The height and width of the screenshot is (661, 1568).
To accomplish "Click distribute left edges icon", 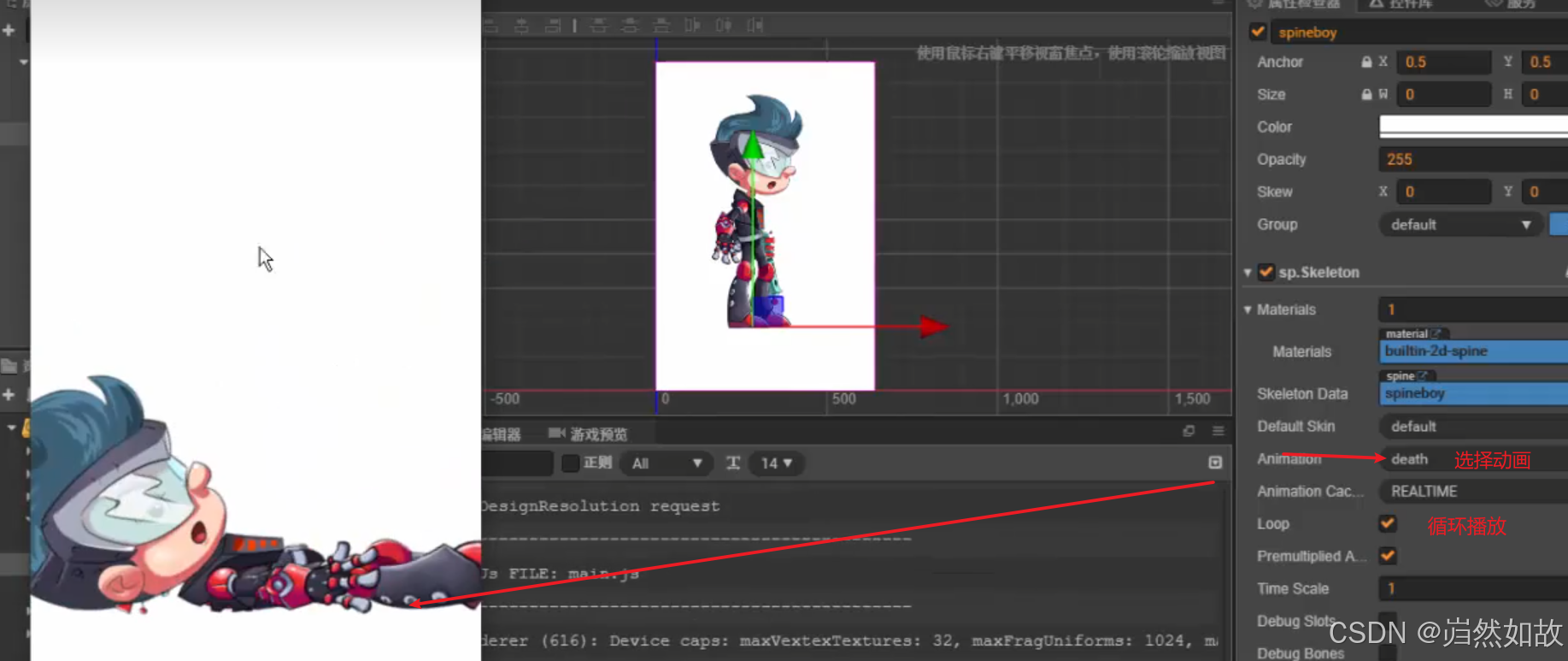I will (x=692, y=26).
